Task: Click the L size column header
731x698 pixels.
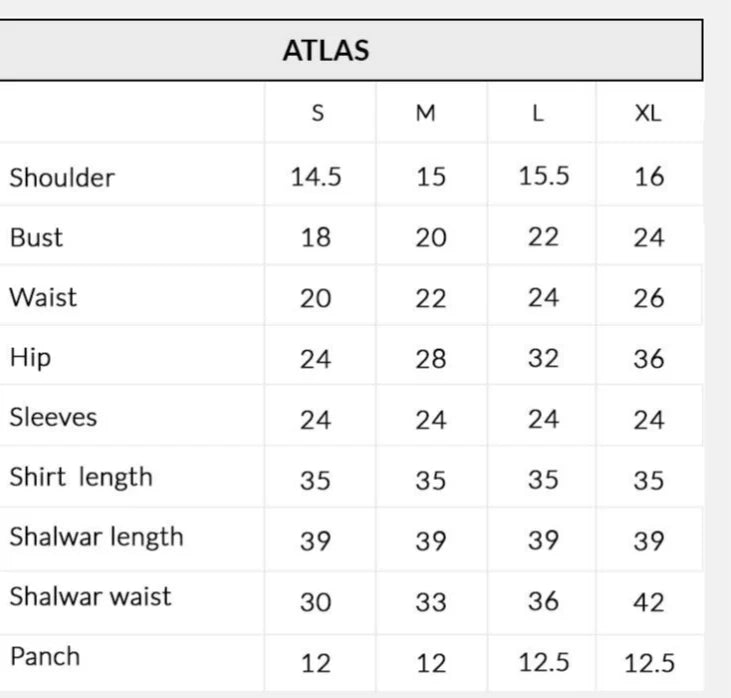Action: [538, 113]
